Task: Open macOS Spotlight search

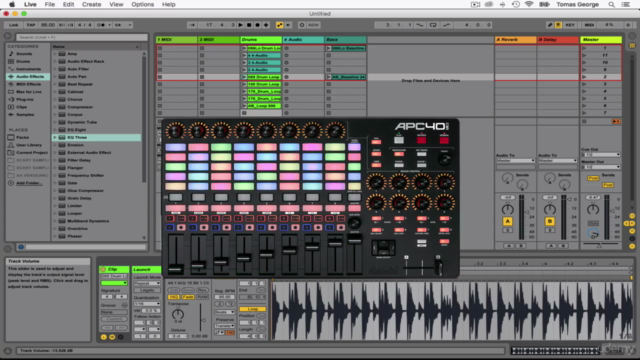Action: [611, 4]
